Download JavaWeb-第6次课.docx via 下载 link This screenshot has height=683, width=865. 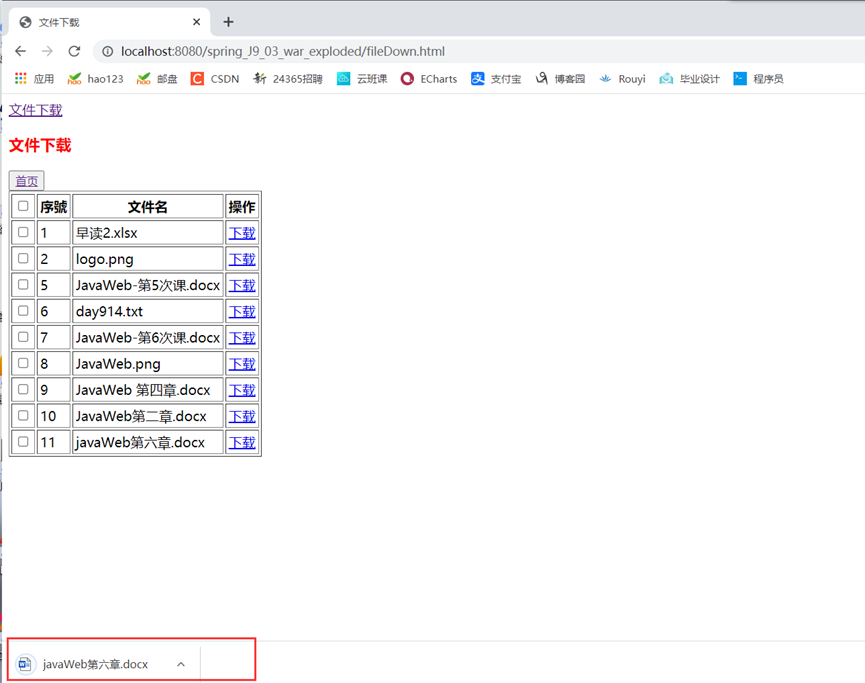coord(242,338)
